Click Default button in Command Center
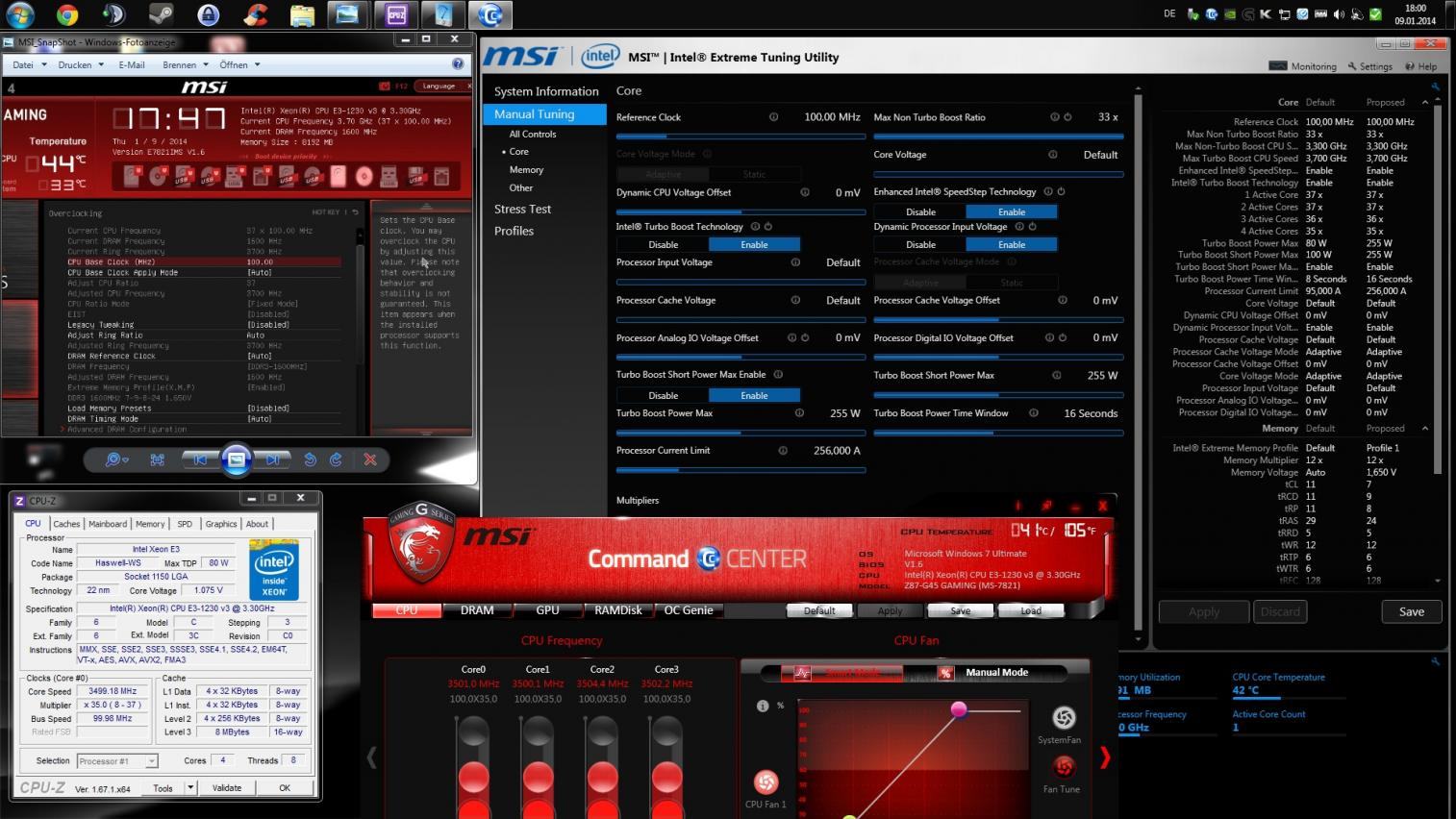The height and width of the screenshot is (819, 1456). [x=819, y=610]
